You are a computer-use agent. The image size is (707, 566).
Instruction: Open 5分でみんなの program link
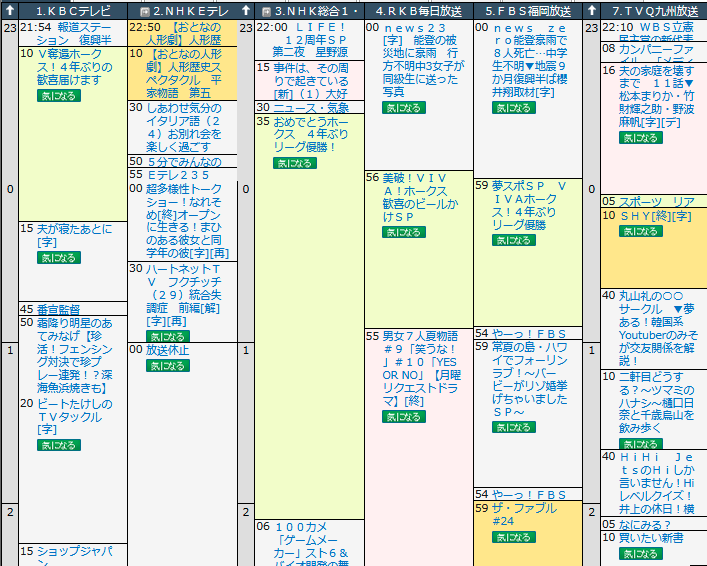tap(184, 161)
